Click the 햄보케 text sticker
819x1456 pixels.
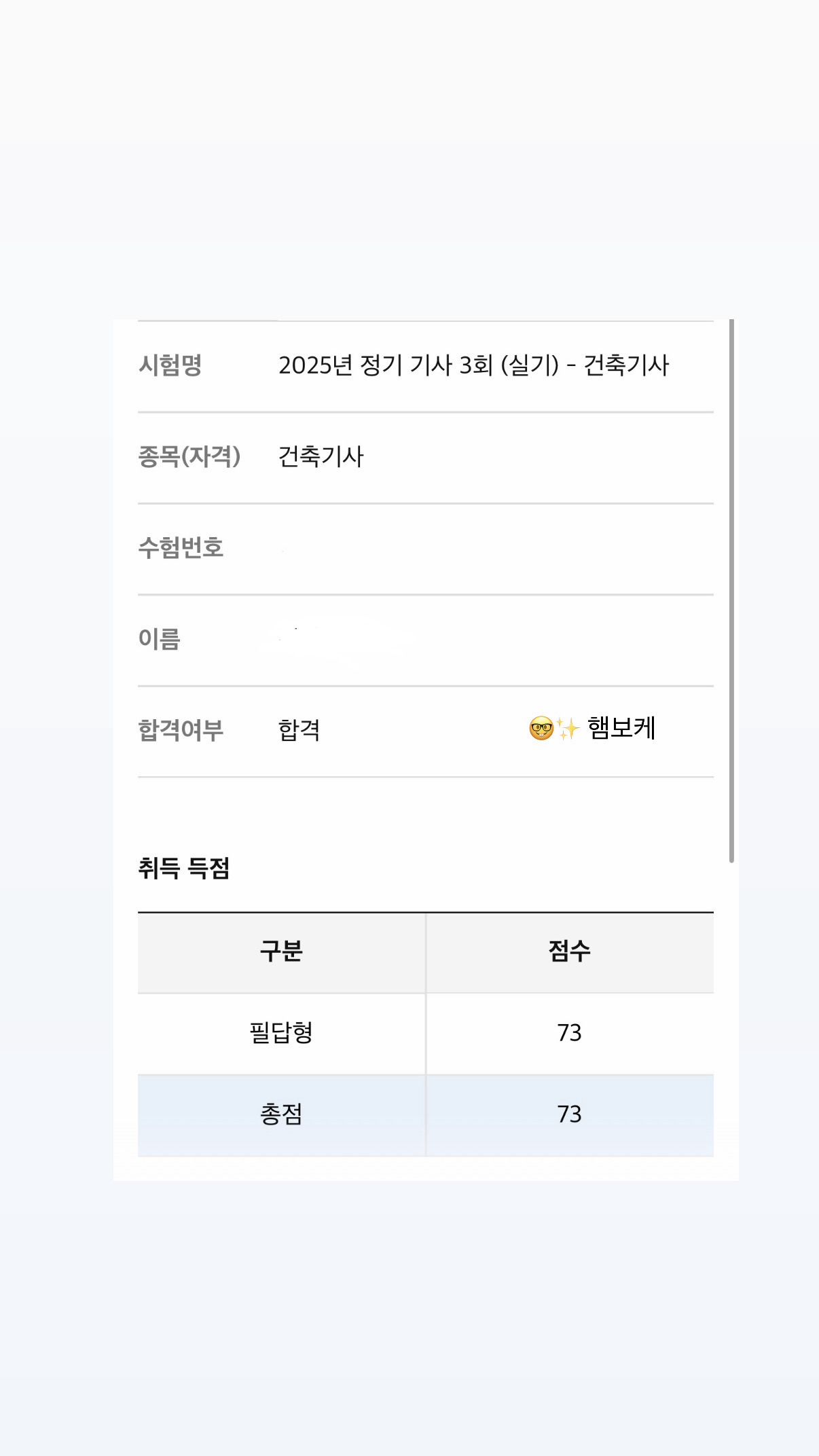pyautogui.click(x=621, y=728)
